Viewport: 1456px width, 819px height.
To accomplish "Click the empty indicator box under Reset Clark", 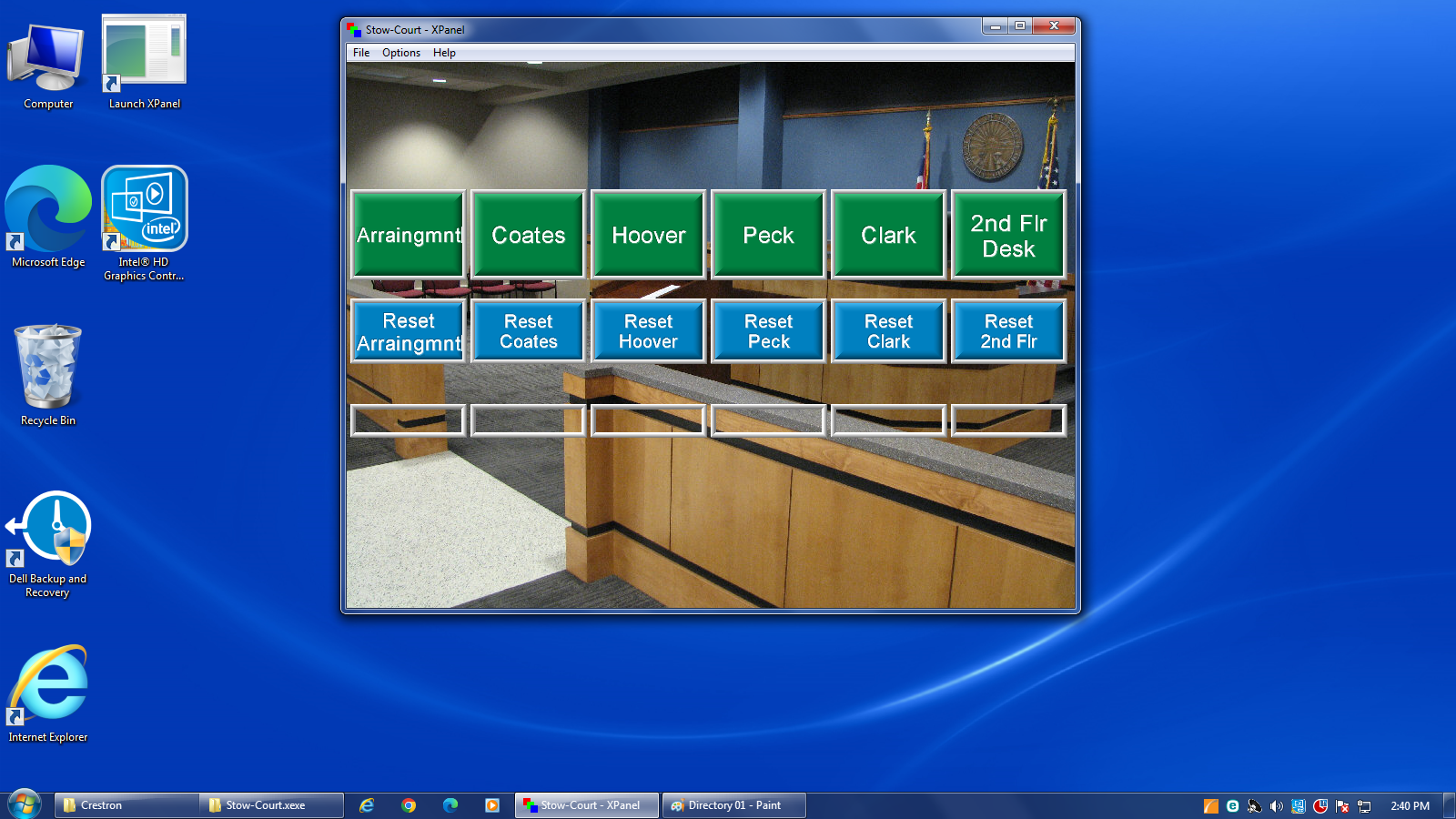I will (888, 420).
